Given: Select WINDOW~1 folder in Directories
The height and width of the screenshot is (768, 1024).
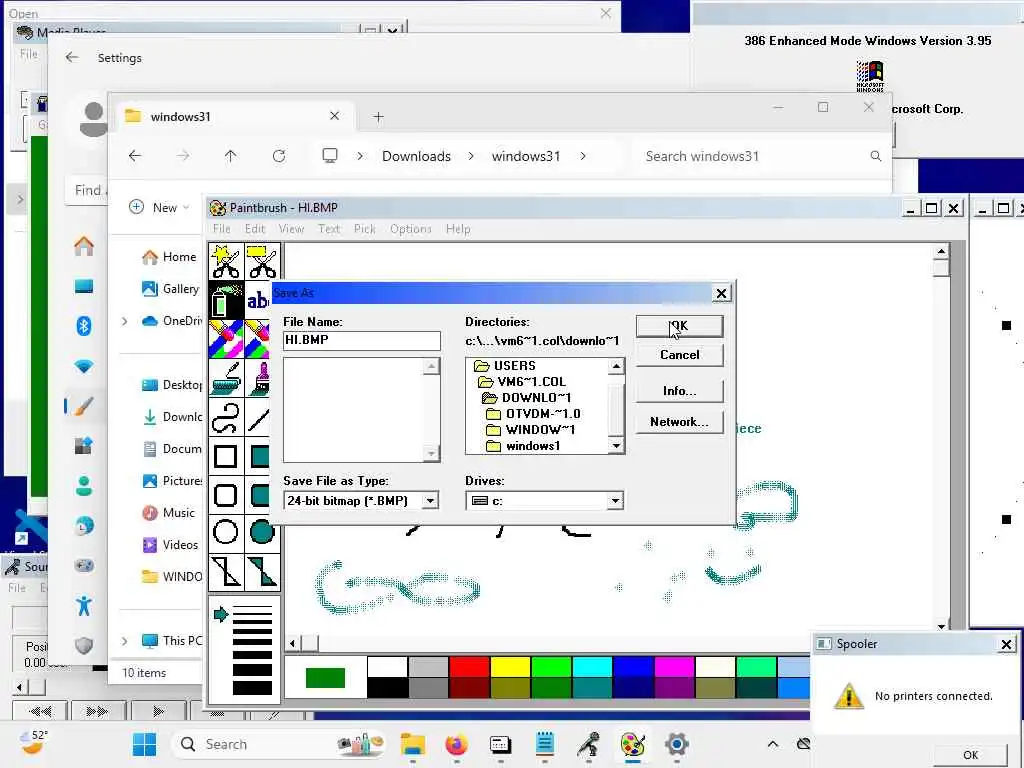Looking at the screenshot, I should 531,430.
